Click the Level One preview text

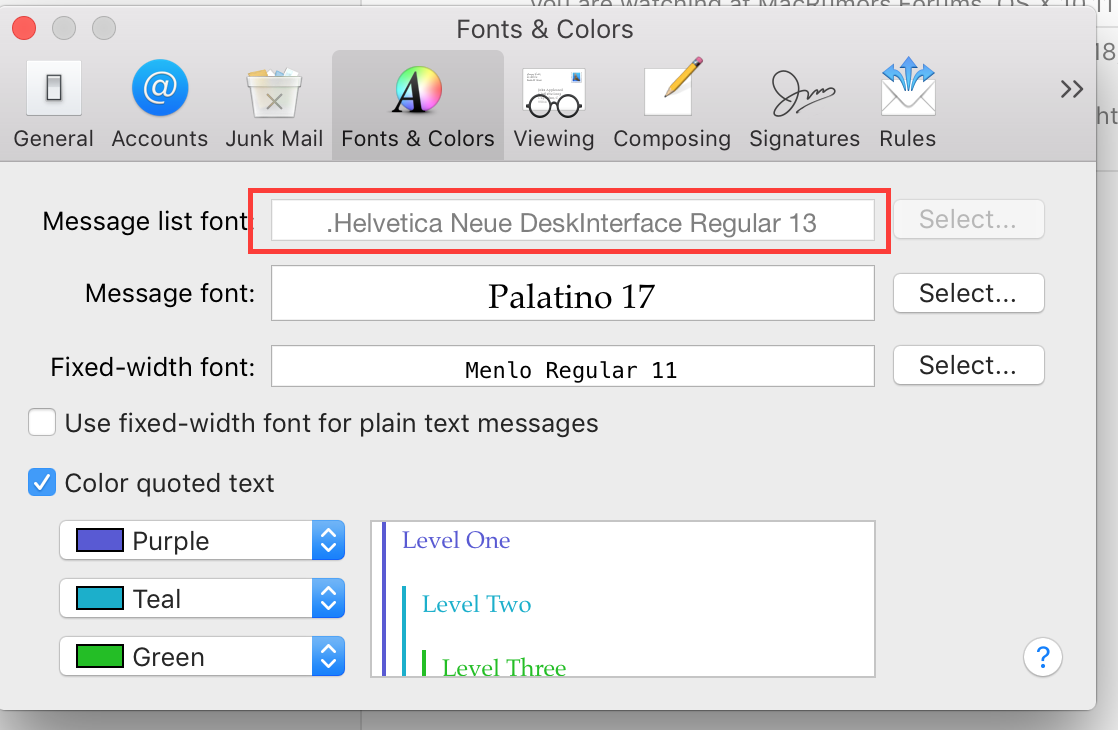[456, 540]
